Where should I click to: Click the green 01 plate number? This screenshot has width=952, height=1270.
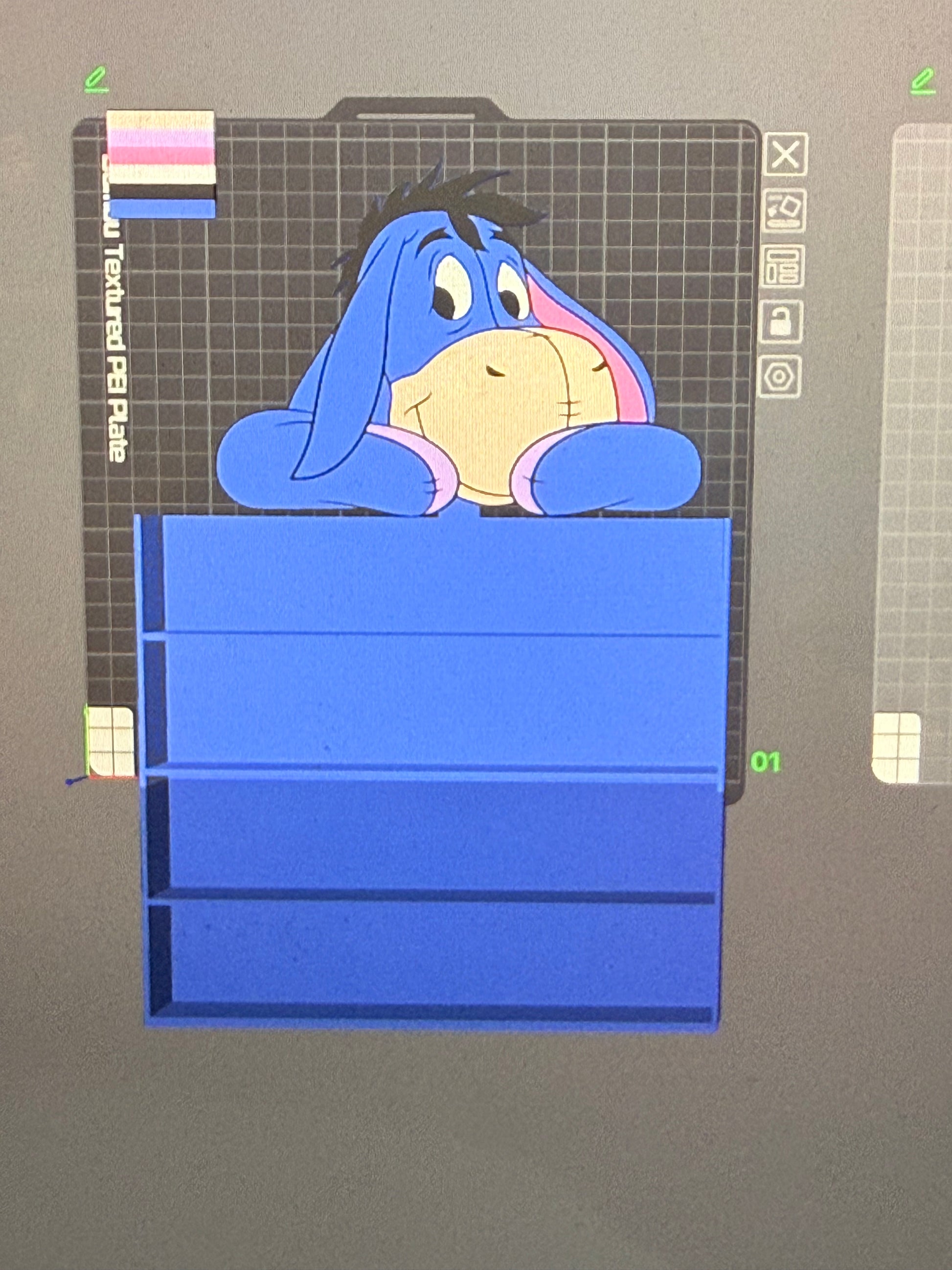click(766, 762)
